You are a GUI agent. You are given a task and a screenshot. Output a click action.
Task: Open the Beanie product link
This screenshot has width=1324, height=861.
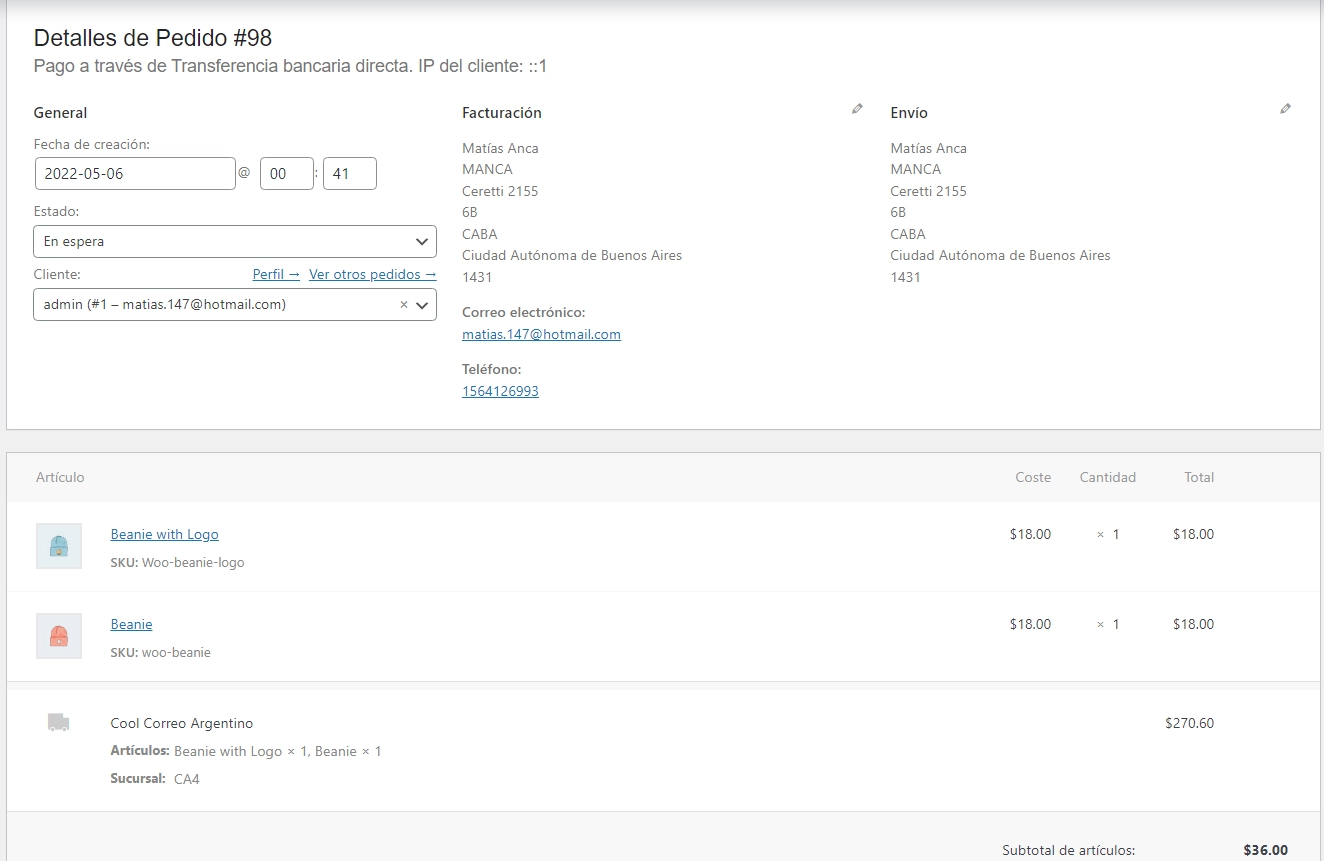coord(131,624)
